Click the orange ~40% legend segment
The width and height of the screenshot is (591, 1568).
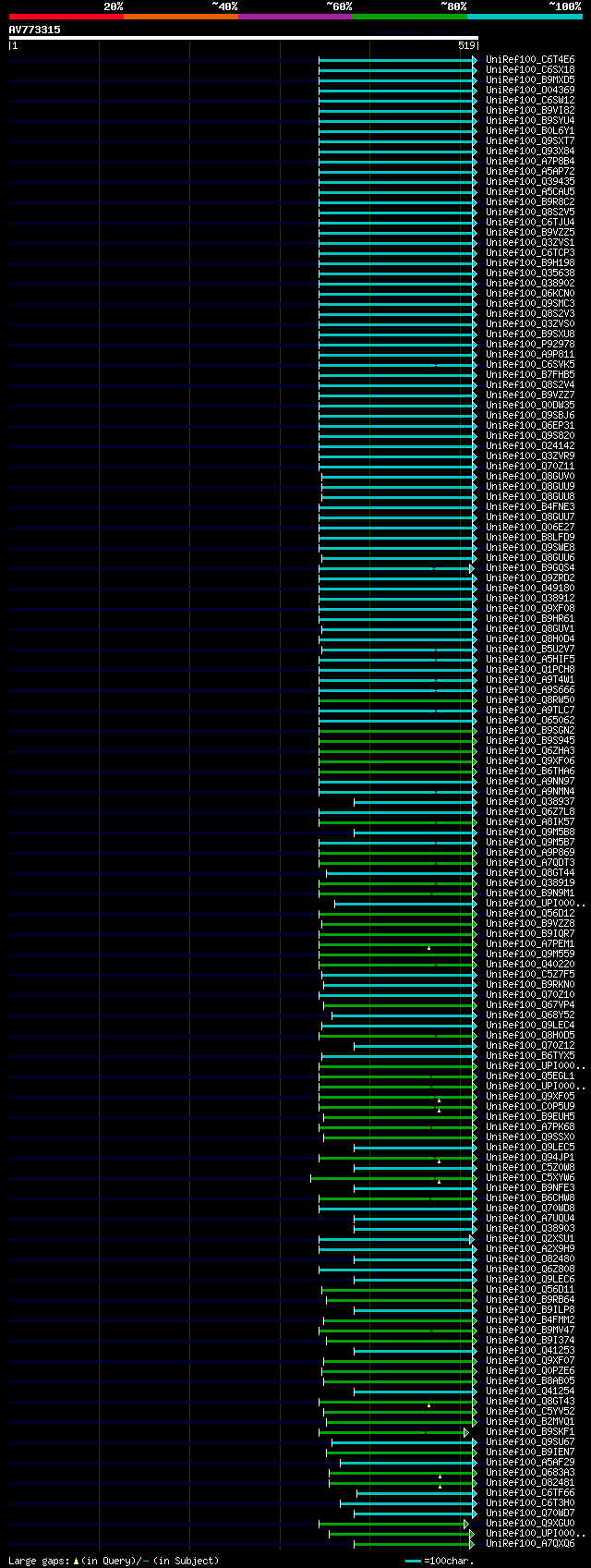tap(181, 17)
